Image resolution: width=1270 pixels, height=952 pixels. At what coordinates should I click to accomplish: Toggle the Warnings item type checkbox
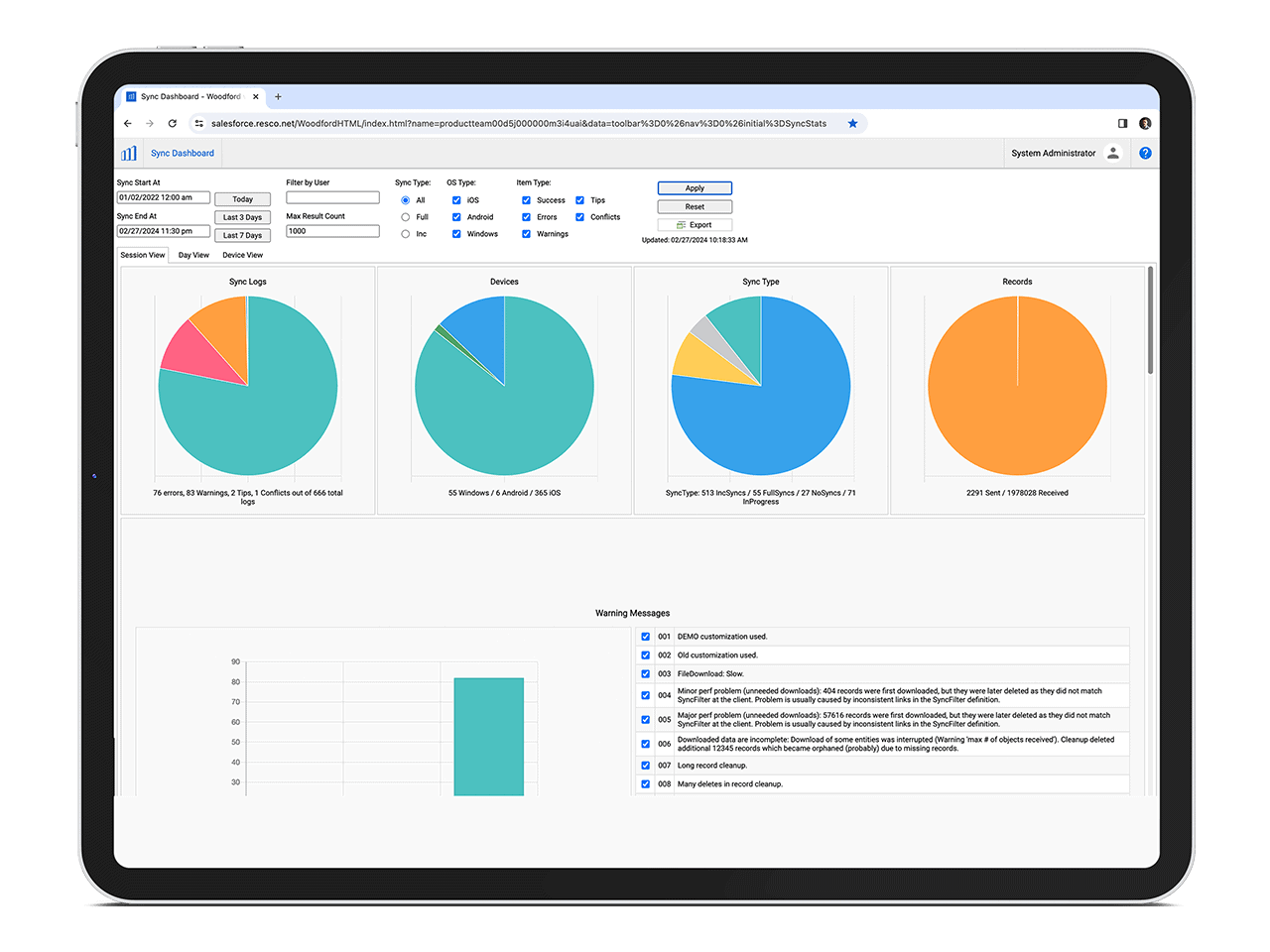point(526,234)
